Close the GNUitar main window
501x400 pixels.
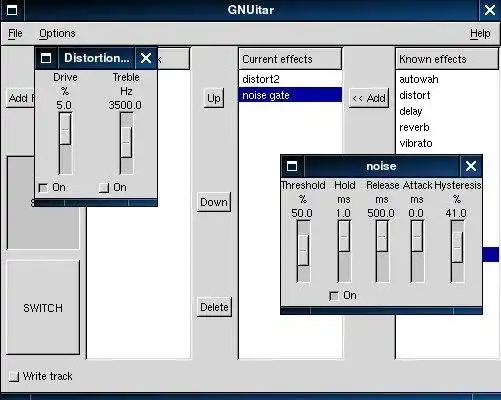click(x=490, y=10)
